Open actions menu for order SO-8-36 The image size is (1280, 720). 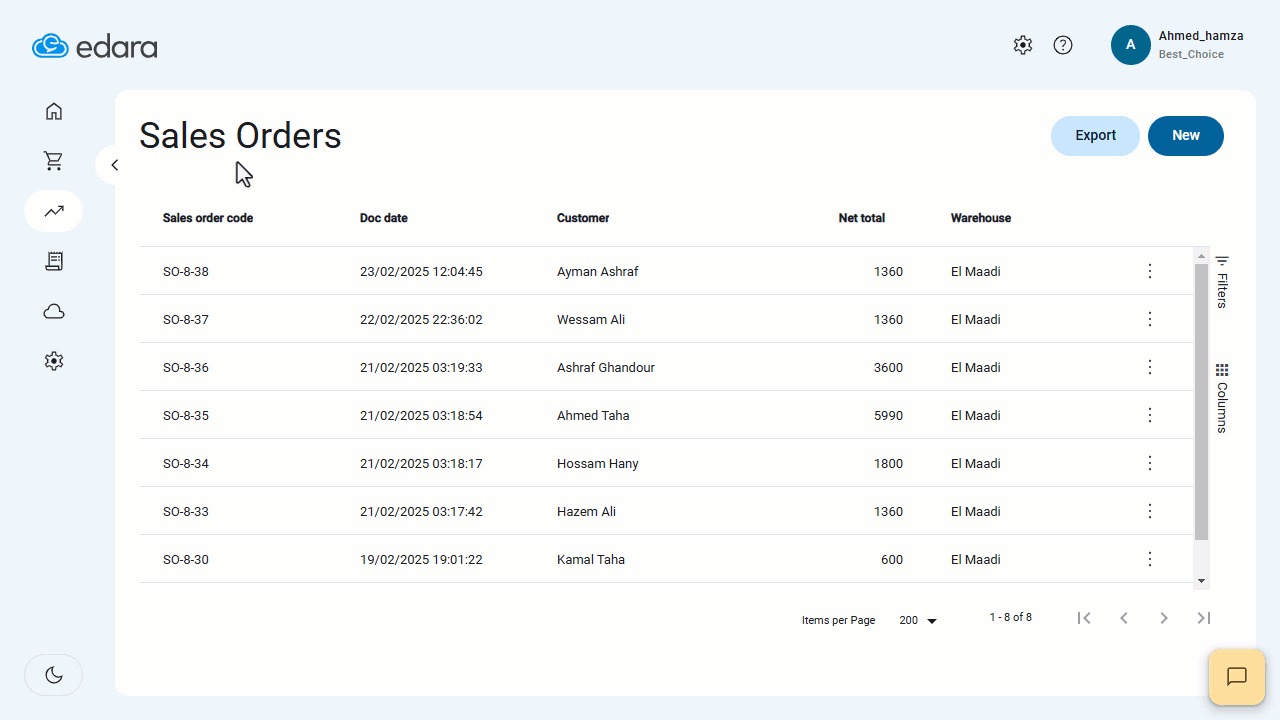[1150, 367]
